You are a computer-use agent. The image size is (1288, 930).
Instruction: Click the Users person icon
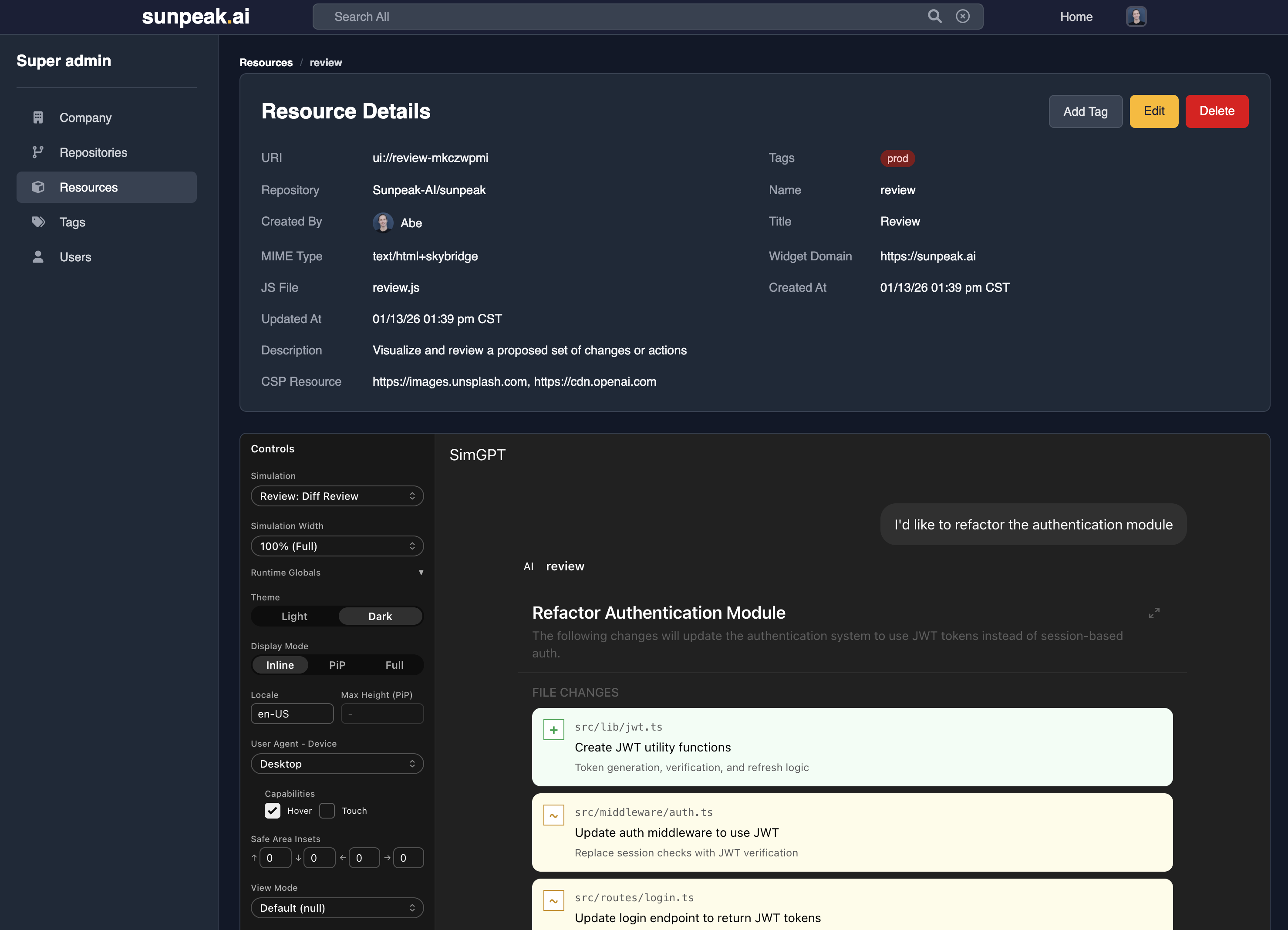pos(38,256)
